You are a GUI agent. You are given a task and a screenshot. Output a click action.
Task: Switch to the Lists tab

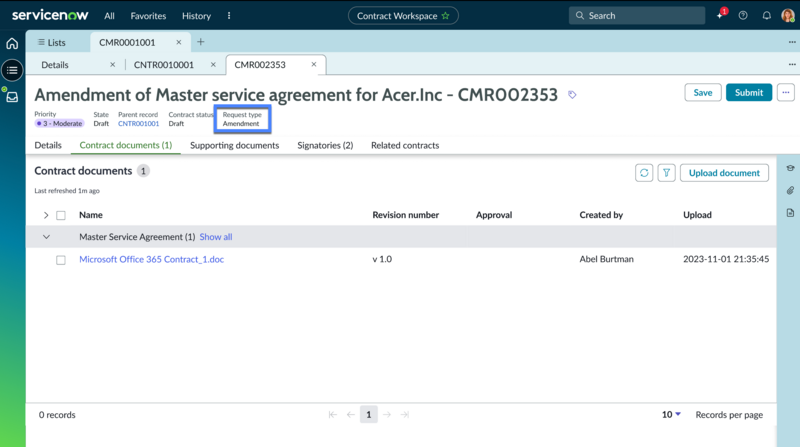click(52, 42)
